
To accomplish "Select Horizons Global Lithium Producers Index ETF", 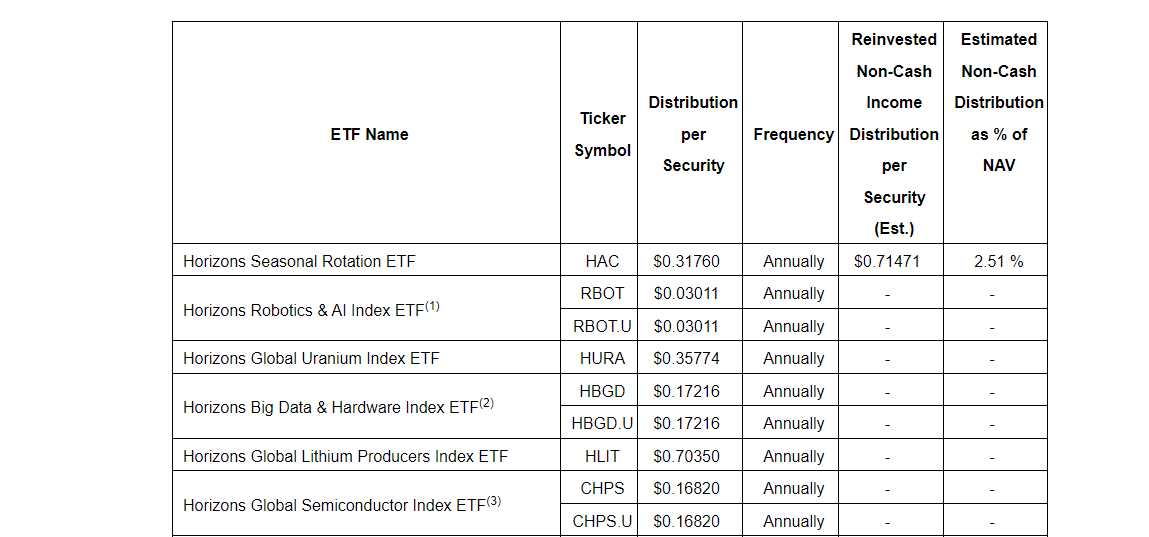I will [345, 456].
